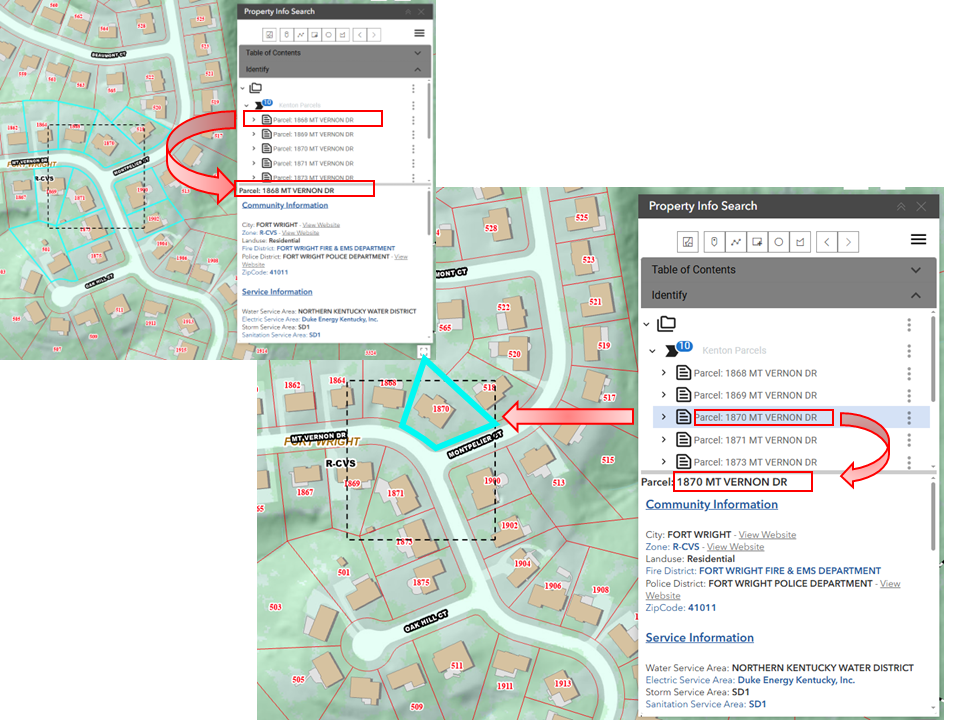Open Community Information link in the smaller panel
960x720 pixels.
coord(285,206)
